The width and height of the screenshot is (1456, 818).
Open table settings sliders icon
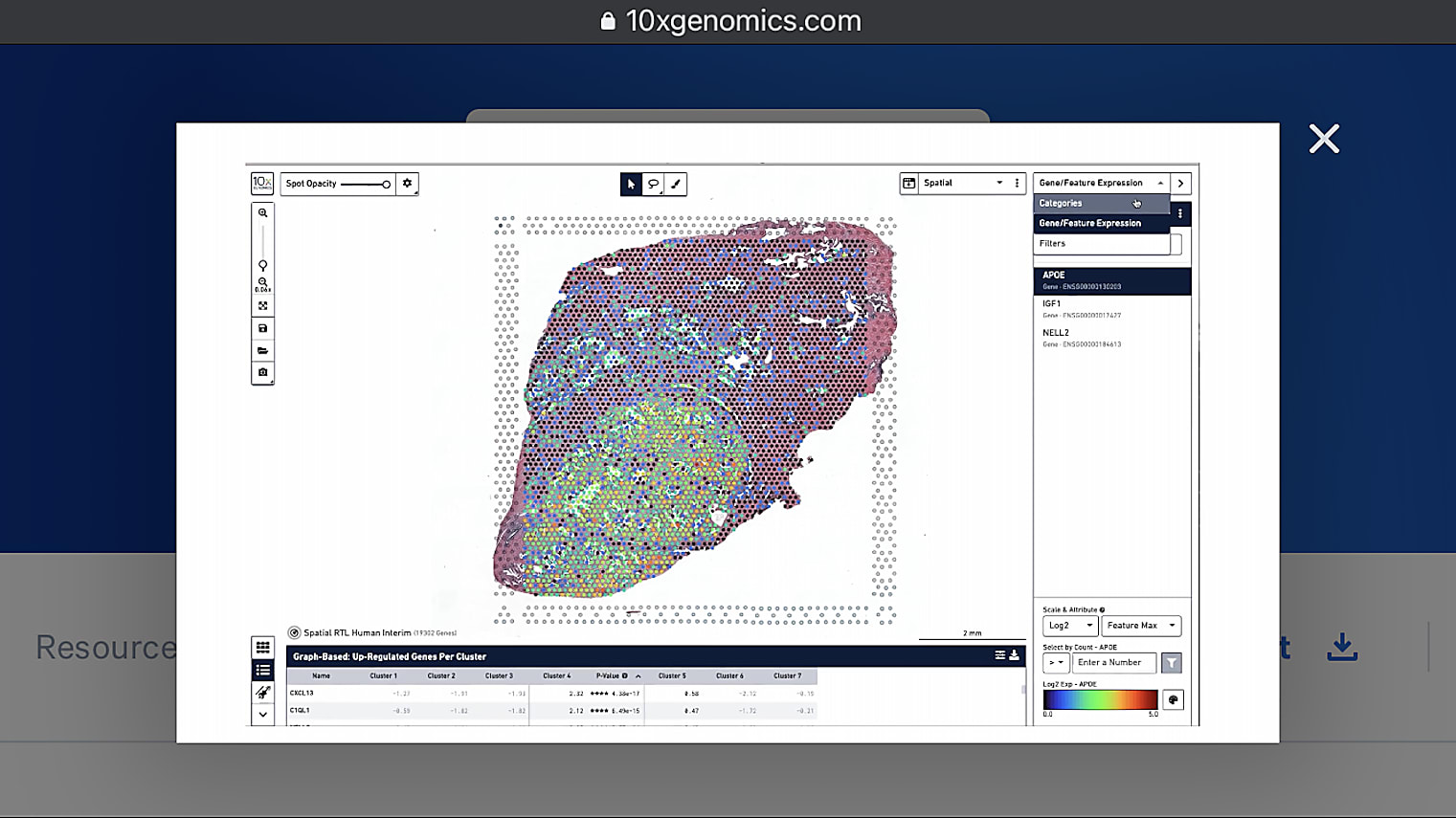pyautogui.click(x=999, y=655)
